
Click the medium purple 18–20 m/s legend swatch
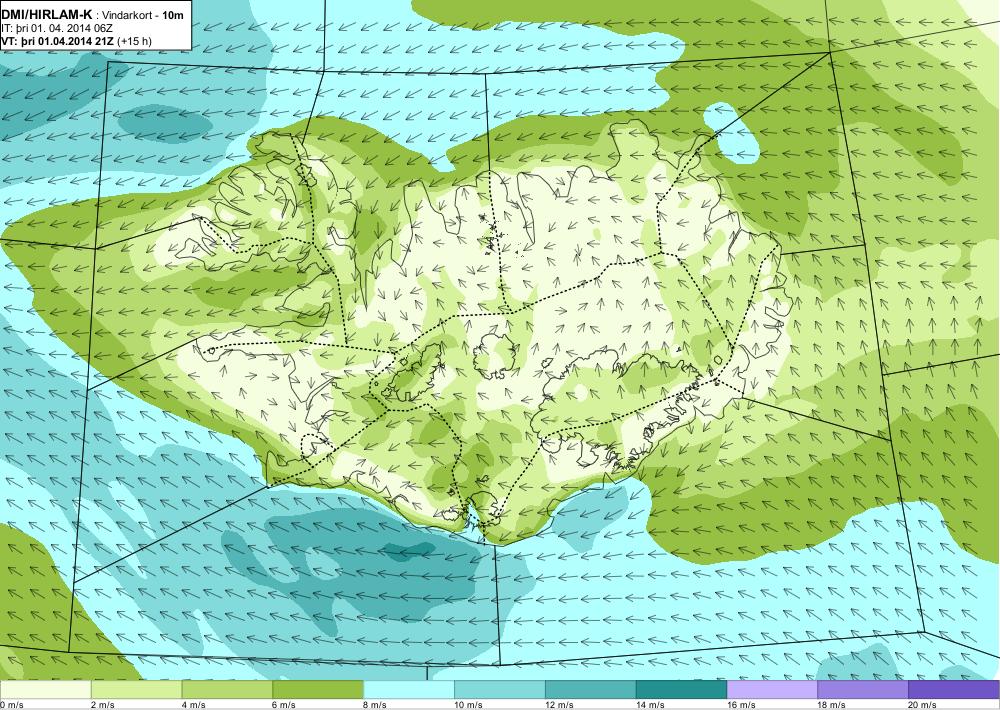(x=863, y=690)
